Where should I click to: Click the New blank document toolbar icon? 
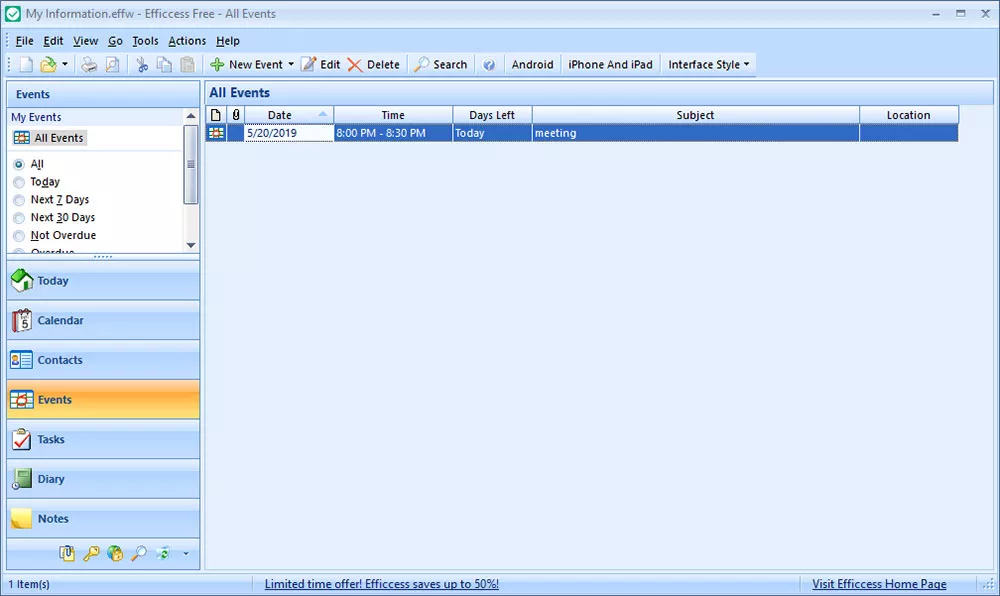click(x=26, y=64)
